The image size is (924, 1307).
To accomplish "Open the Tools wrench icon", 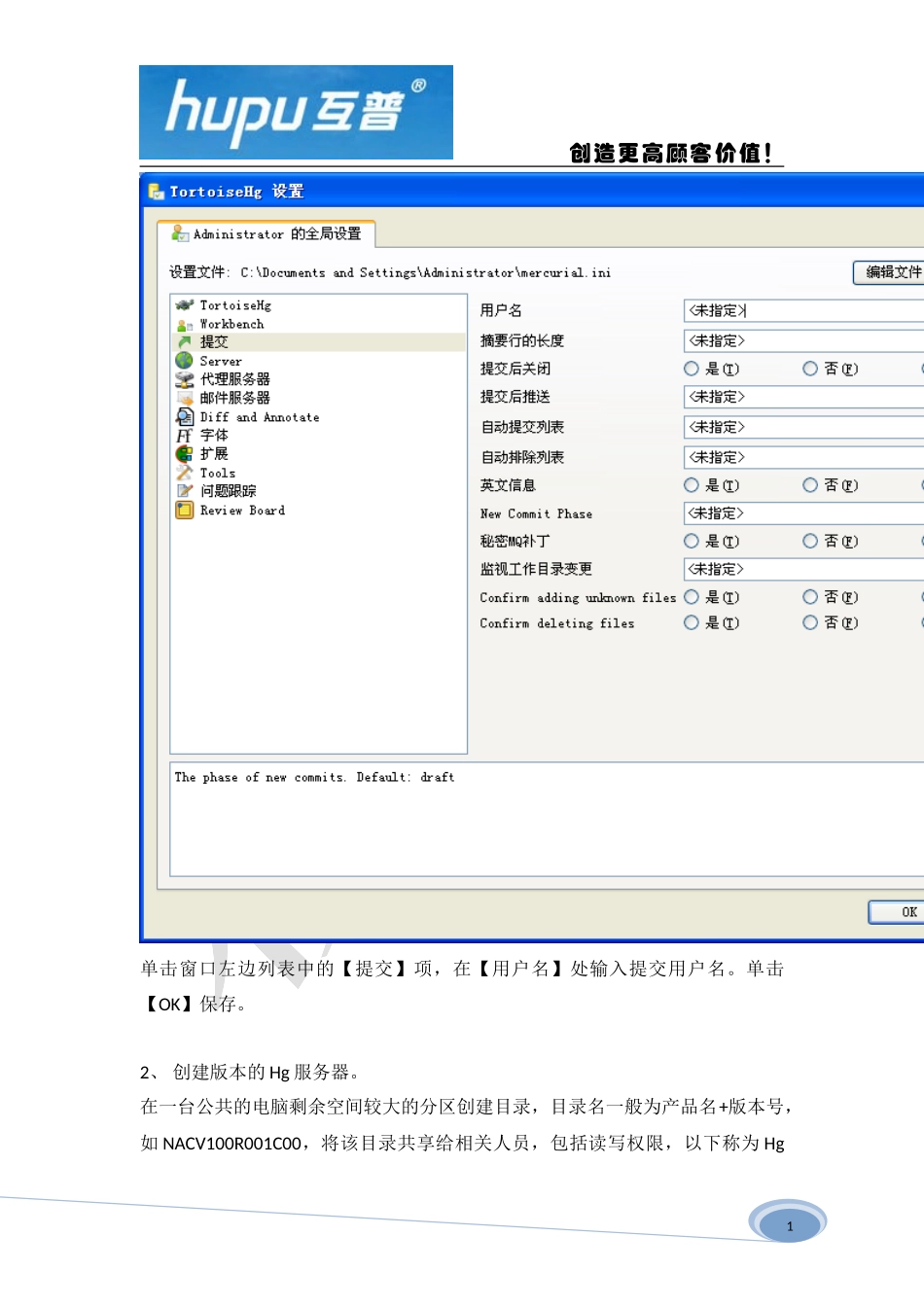I will (184, 473).
